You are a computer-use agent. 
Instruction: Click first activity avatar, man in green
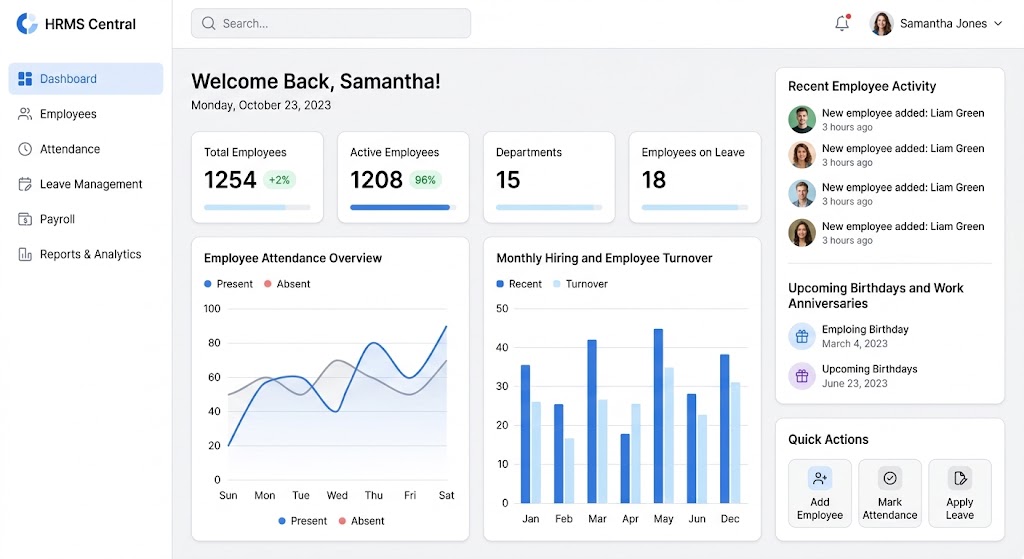tap(802, 120)
